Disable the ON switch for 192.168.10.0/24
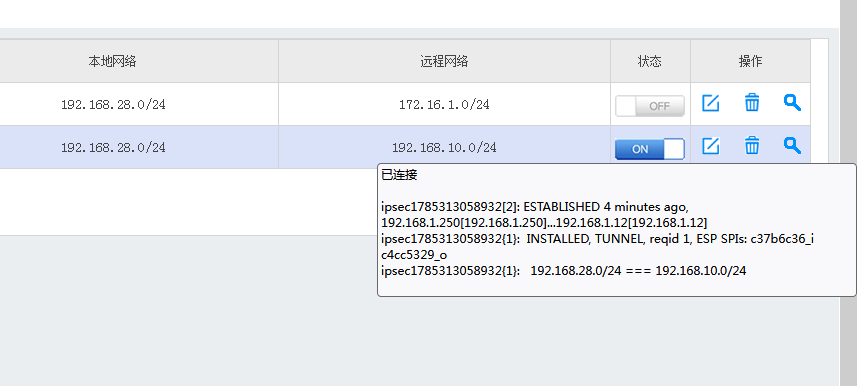Image resolution: width=857 pixels, height=386 pixels. point(650,149)
